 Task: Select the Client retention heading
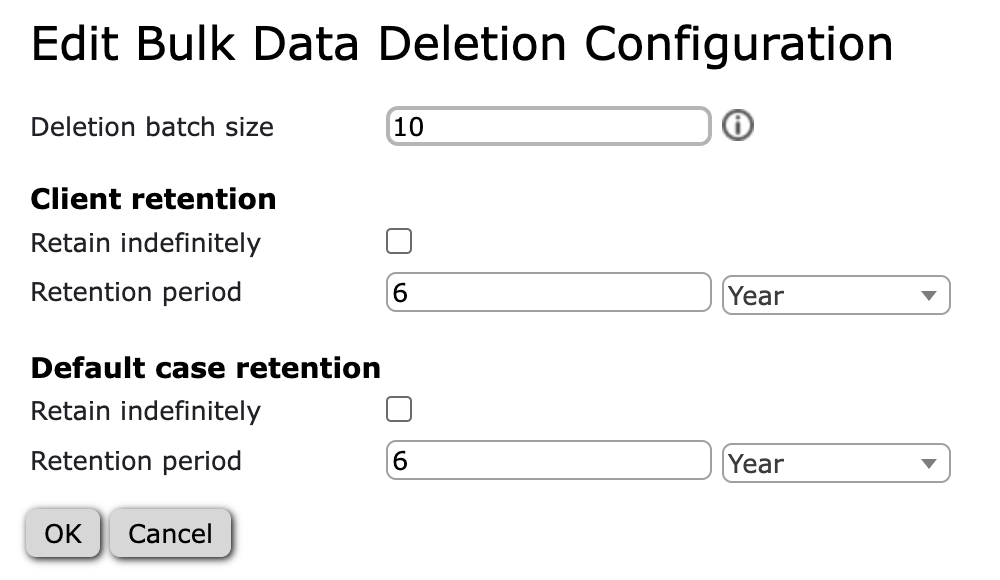coord(154,199)
